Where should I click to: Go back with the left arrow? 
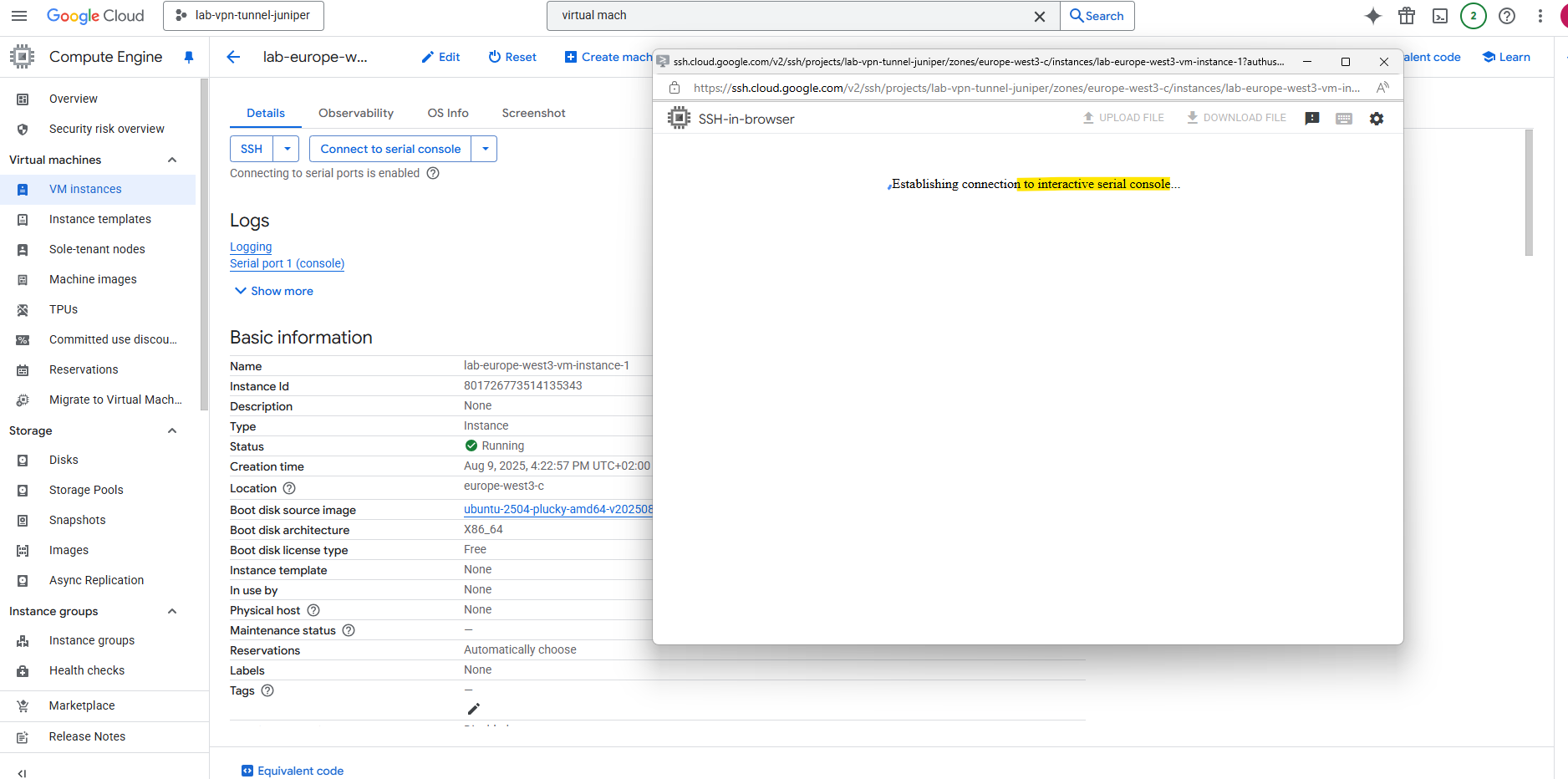tap(233, 57)
